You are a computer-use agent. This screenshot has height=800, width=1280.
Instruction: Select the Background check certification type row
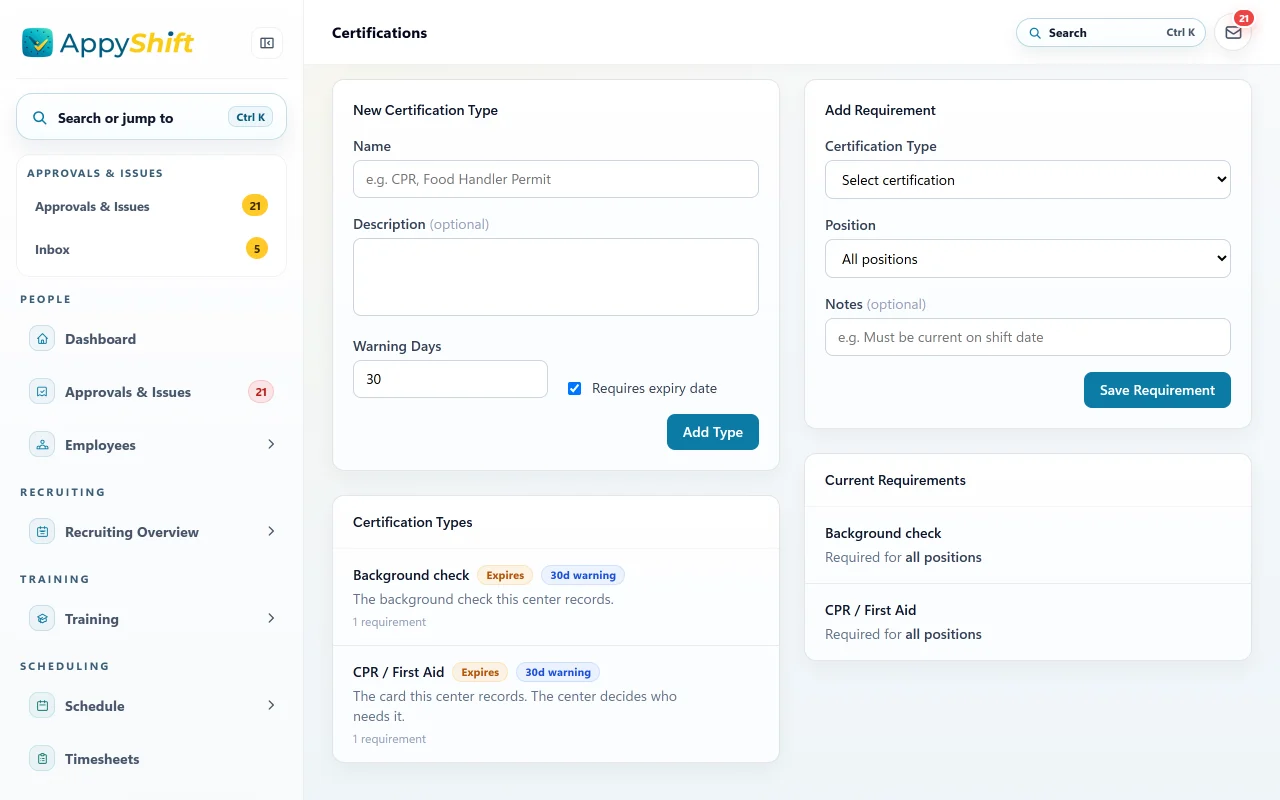pos(556,597)
